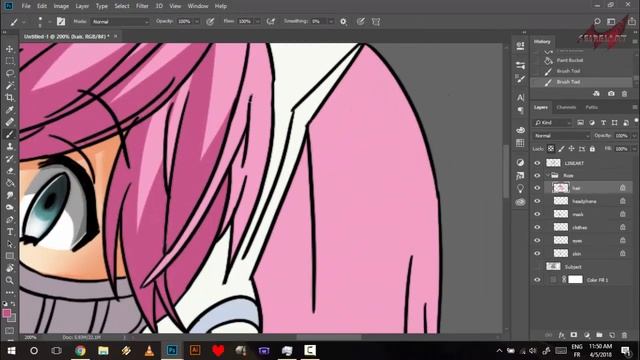Delete current history state trash icon

(624, 93)
